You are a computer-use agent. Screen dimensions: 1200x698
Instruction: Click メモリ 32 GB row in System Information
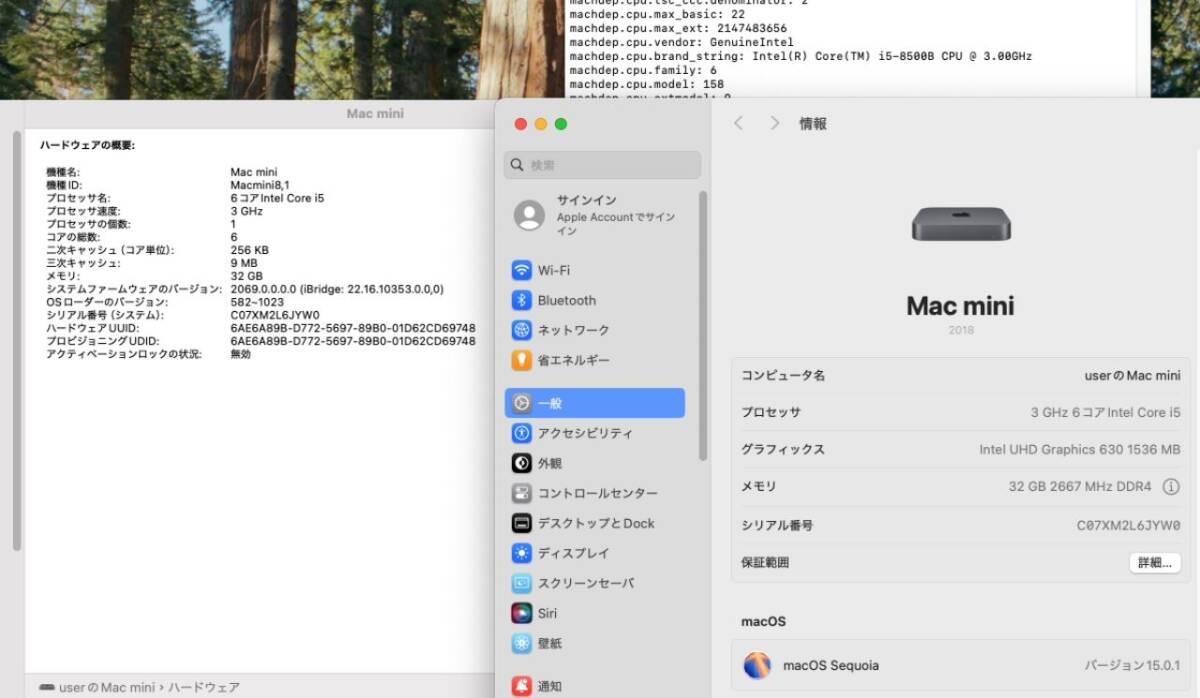click(x=155, y=276)
